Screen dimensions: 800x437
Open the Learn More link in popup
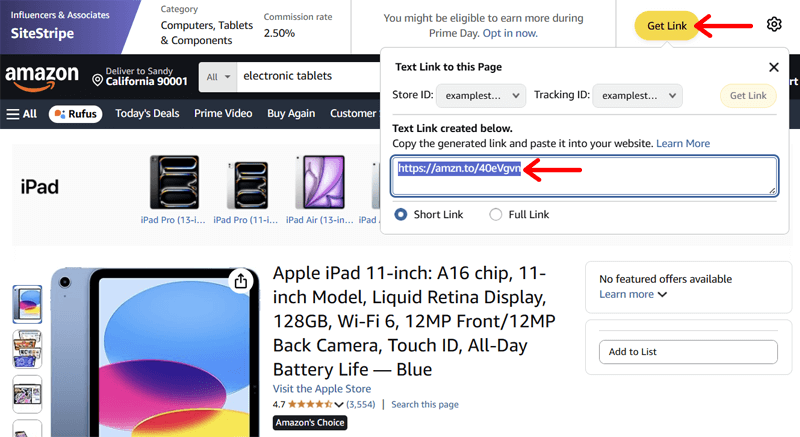click(x=683, y=143)
